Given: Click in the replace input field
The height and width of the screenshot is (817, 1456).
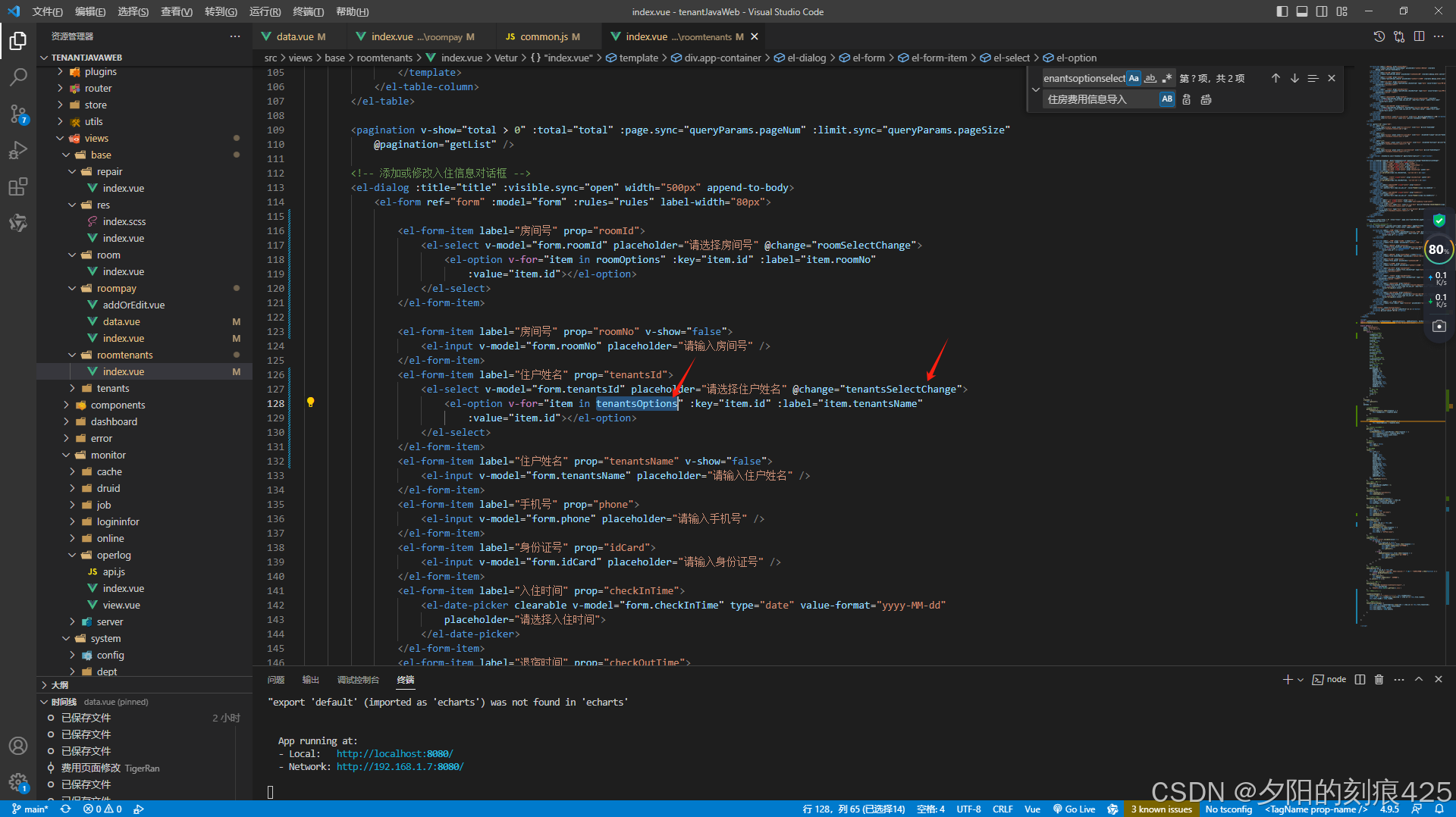Looking at the screenshot, I should click(1100, 99).
